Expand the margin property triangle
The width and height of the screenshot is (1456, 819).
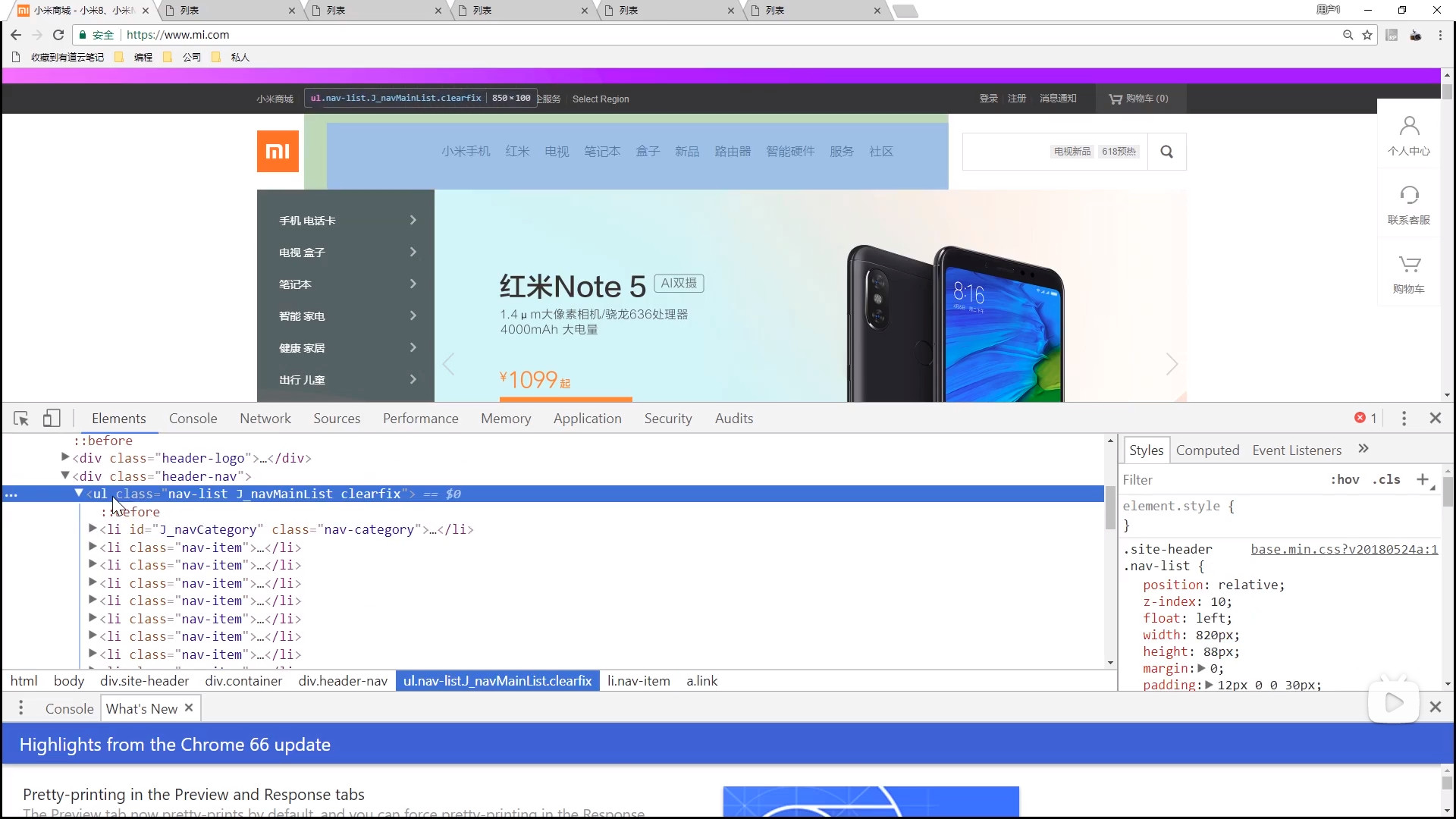(1201, 669)
